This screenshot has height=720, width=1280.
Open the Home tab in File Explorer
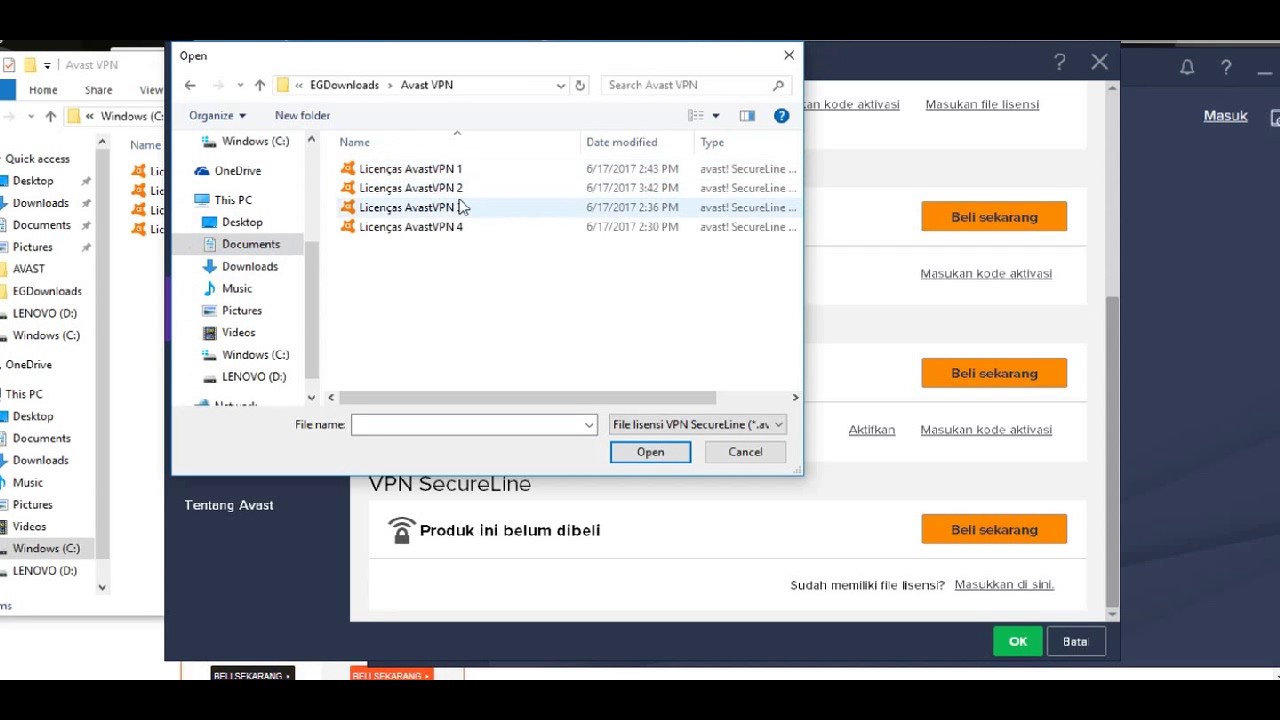tap(43, 90)
